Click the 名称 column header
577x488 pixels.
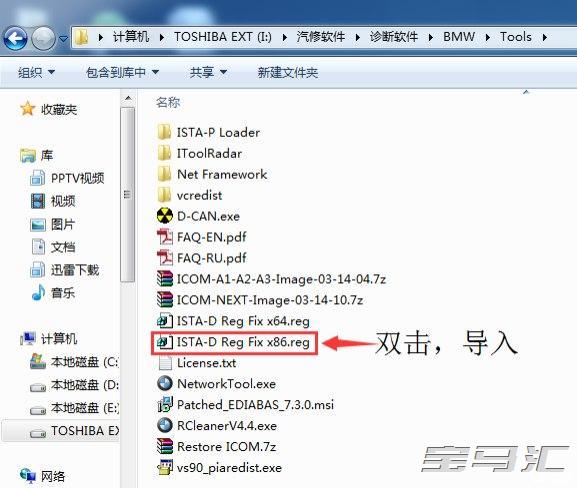coord(168,102)
